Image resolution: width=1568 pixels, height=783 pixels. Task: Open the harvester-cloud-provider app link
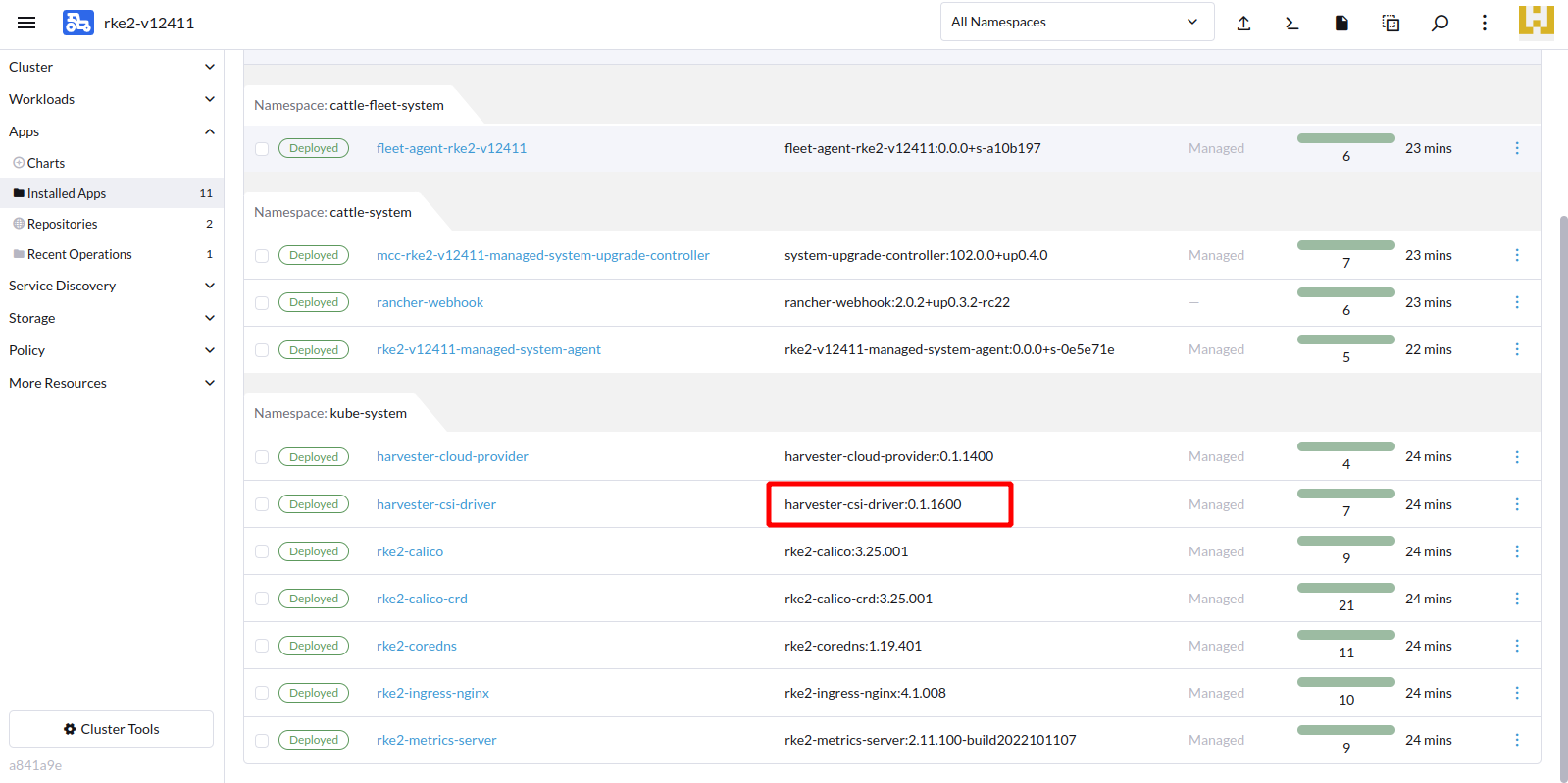coord(452,456)
